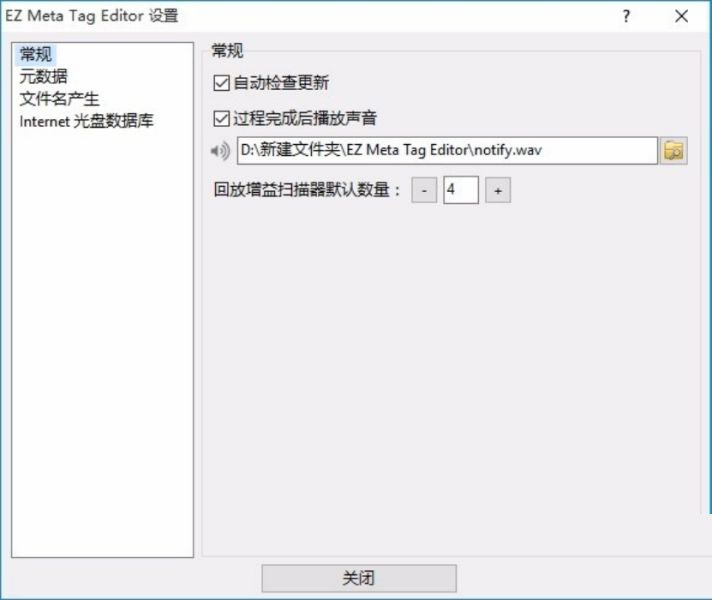
Task: Increase replay gain scanner count with plus
Action: tap(498, 190)
